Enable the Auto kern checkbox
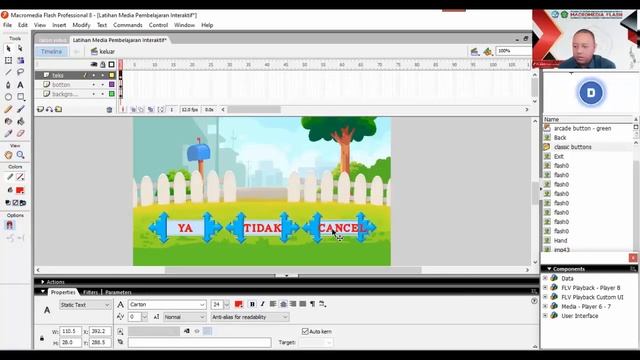The image size is (640, 360). pos(305,331)
